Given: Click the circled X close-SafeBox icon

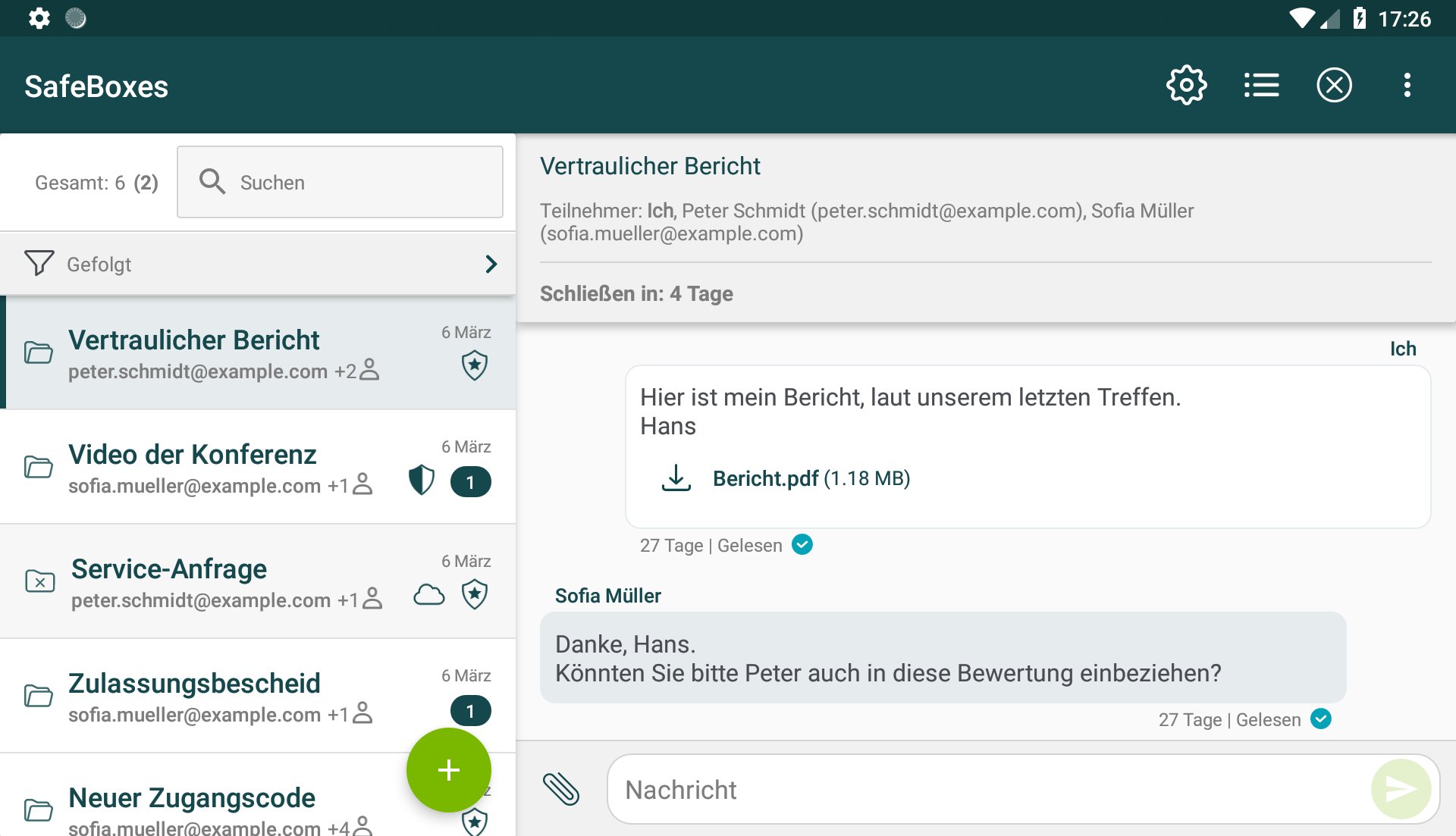Looking at the screenshot, I should click(1334, 85).
